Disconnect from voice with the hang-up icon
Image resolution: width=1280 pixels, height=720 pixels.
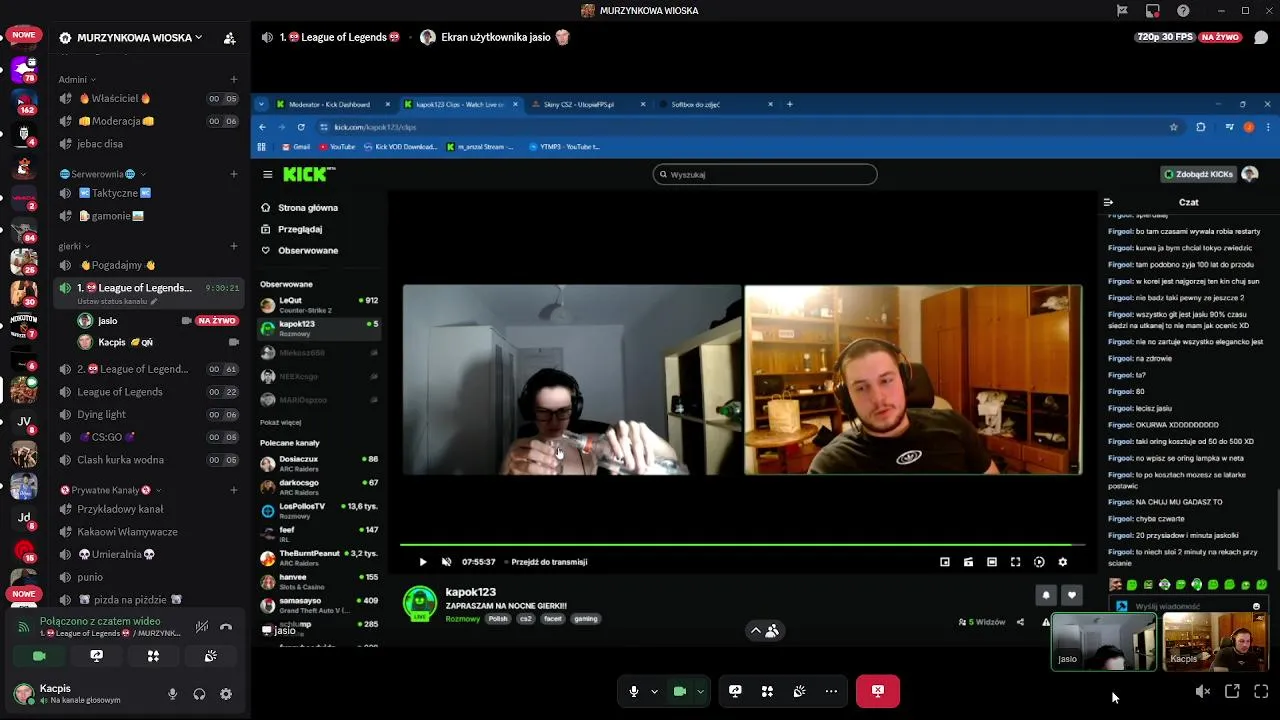tap(226, 627)
